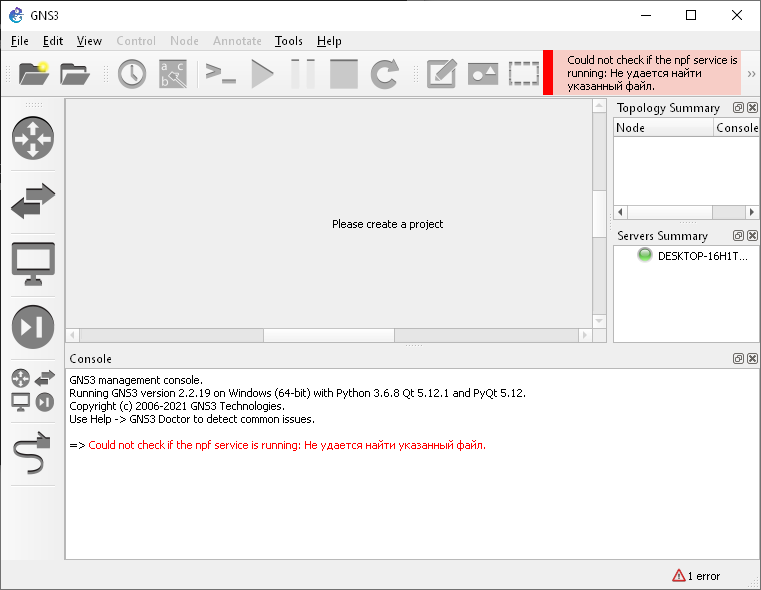
Task: Browse Routers device category
Action: [x=33, y=138]
